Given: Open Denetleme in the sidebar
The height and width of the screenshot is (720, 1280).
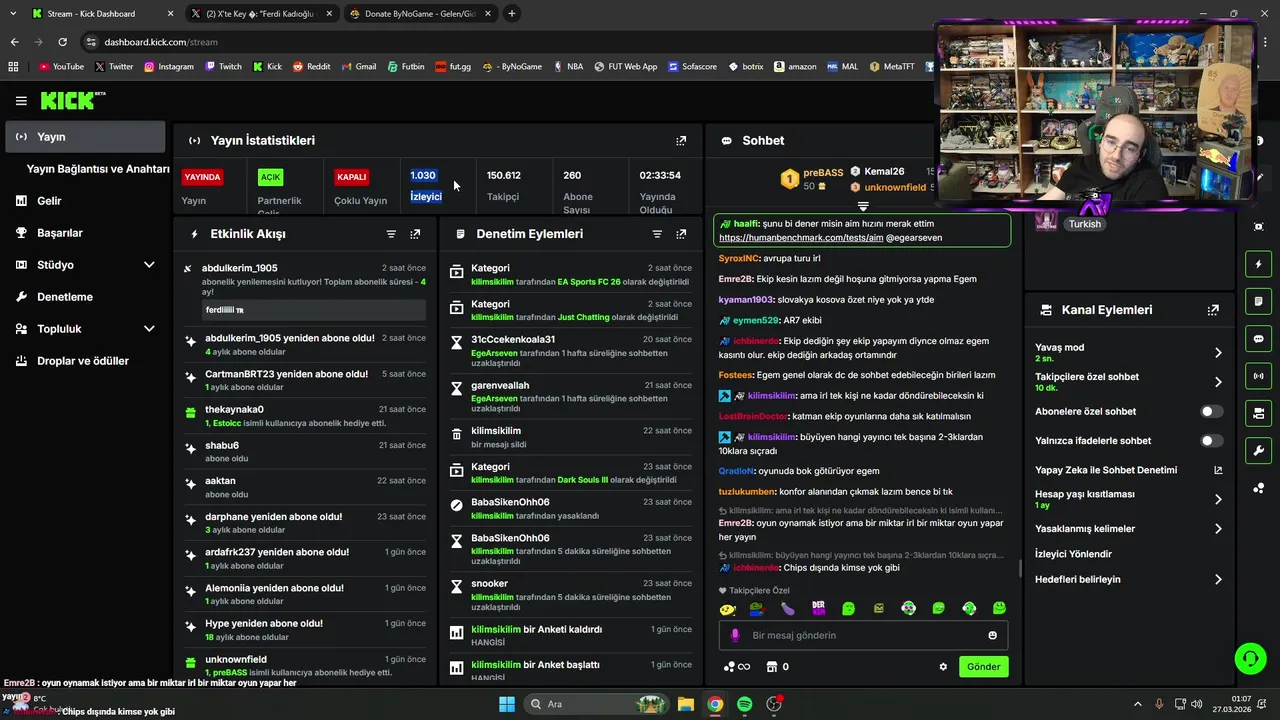Looking at the screenshot, I should (x=65, y=297).
